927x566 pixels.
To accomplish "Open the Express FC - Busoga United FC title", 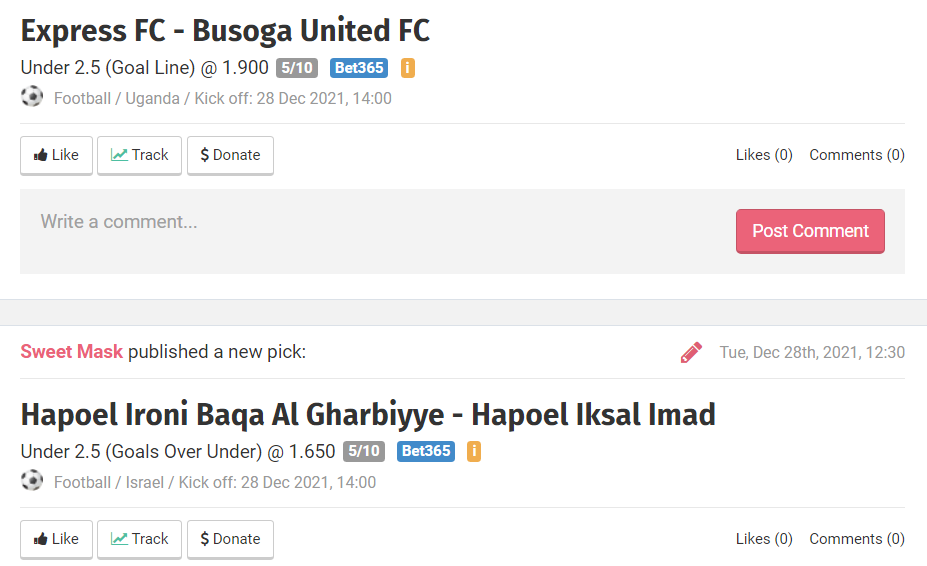I will pyautogui.click(x=225, y=31).
